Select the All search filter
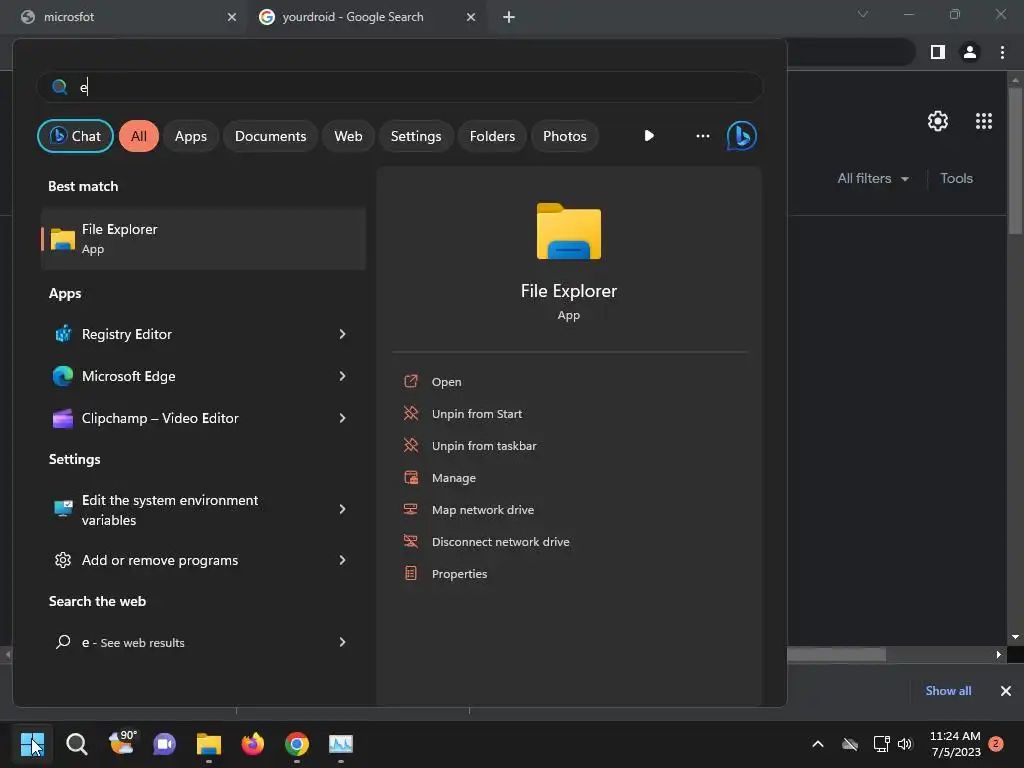This screenshot has height=768, width=1024. 138,136
